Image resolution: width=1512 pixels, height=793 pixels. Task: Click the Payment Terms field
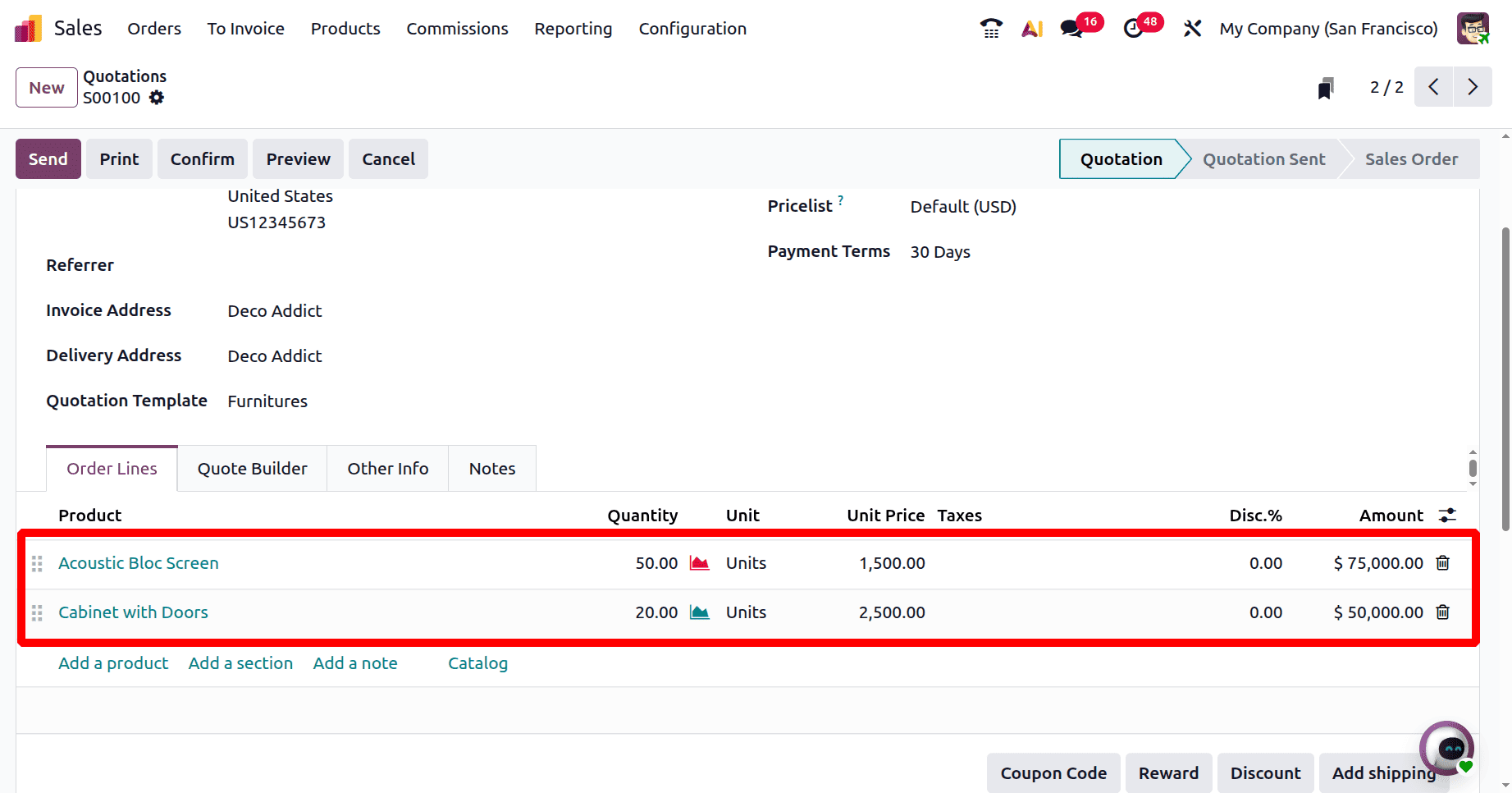click(x=940, y=252)
